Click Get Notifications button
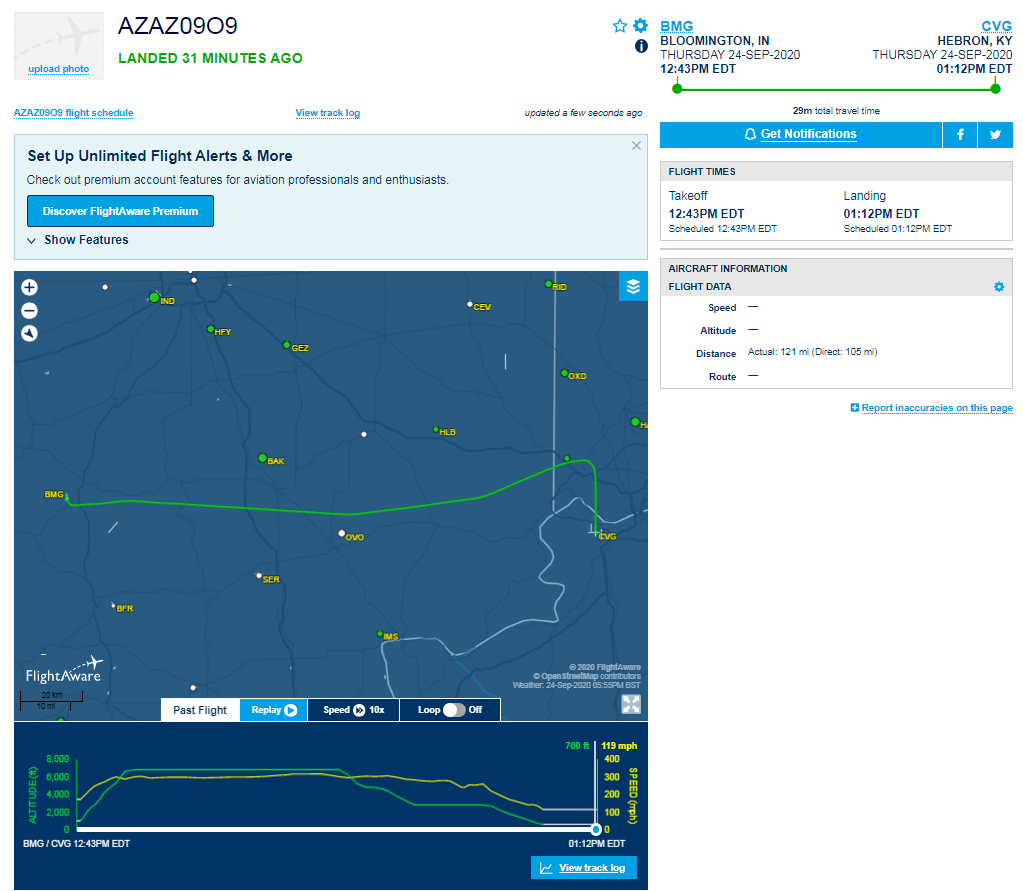This screenshot has width=1023, height=891. click(x=801, y=134)
